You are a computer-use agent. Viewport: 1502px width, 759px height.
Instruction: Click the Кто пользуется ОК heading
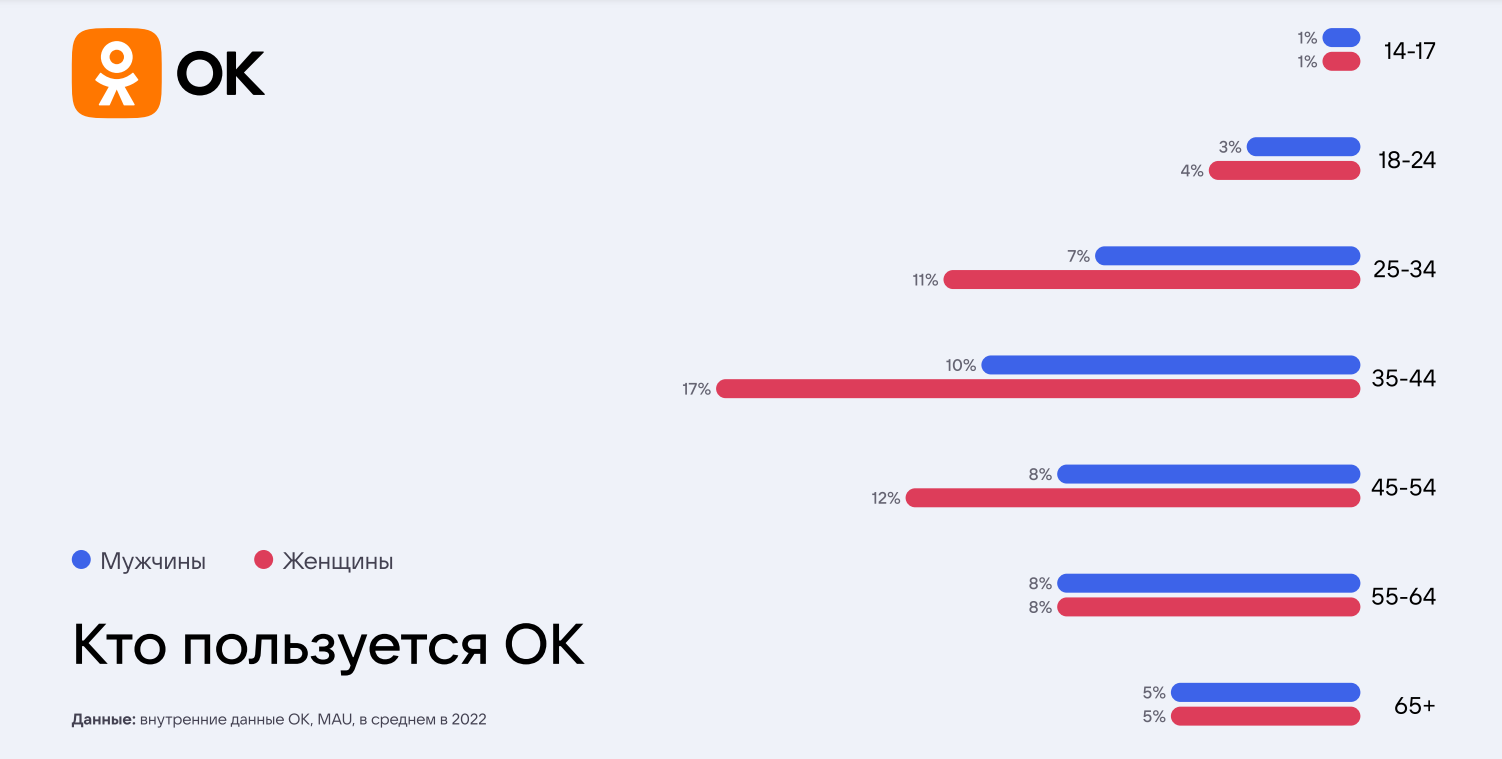(x=328, y=645)
